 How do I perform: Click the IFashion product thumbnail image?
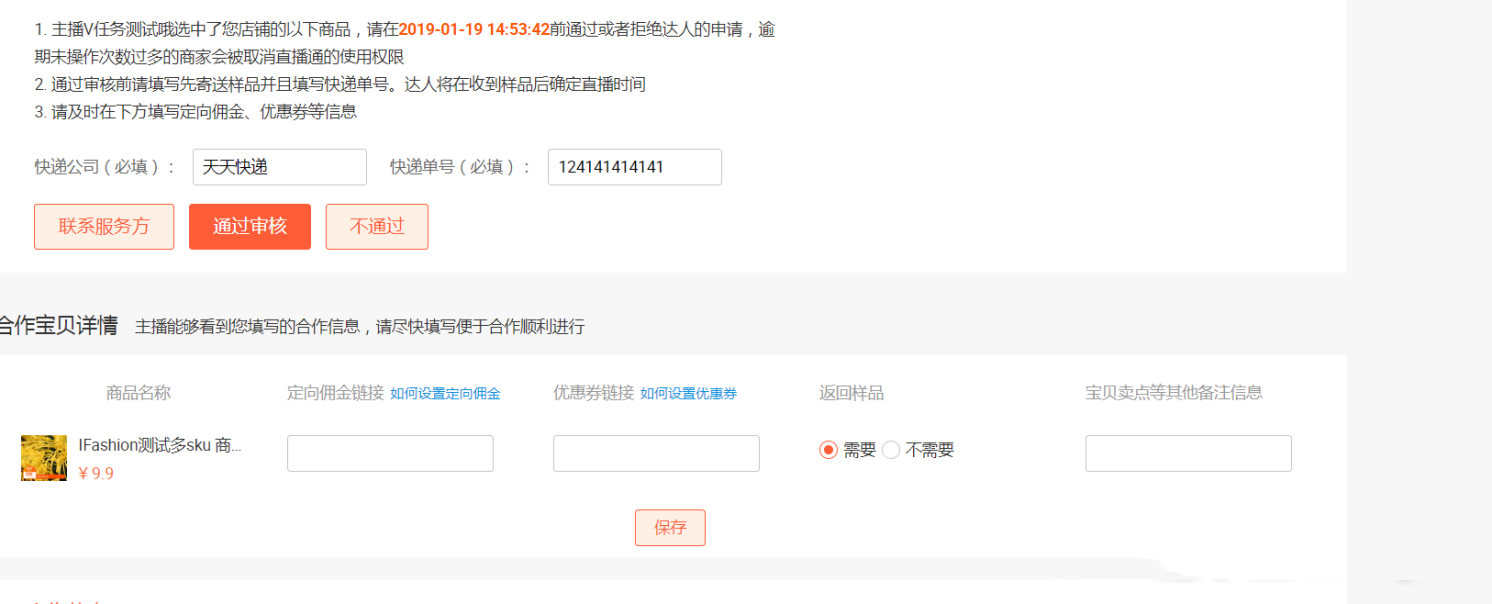[44, 459]
